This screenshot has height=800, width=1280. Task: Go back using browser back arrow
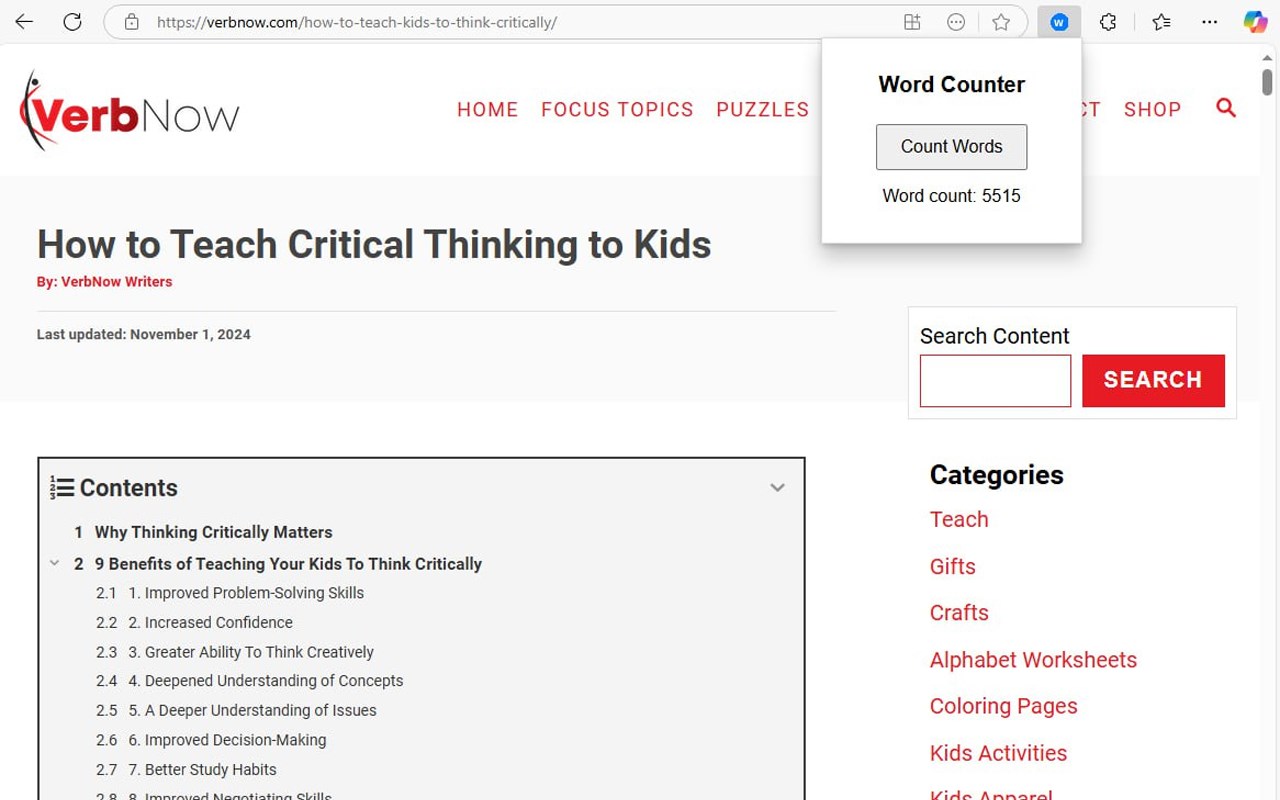point(24,22)
